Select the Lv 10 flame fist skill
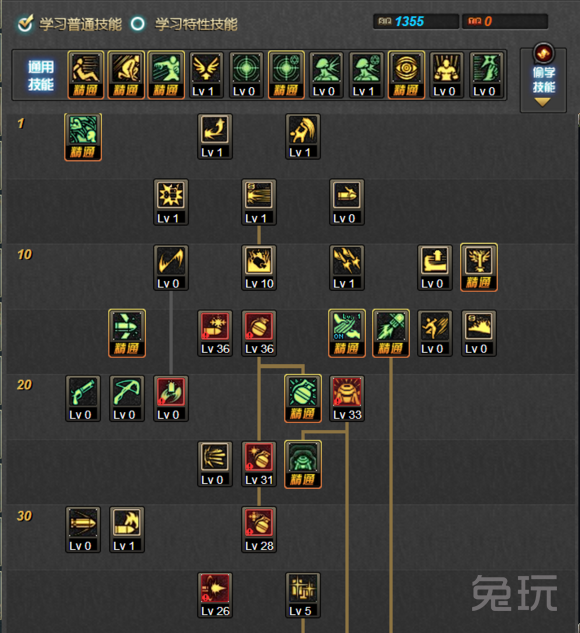The height and width of the screenshot is (633, 580). click(259, 267)
